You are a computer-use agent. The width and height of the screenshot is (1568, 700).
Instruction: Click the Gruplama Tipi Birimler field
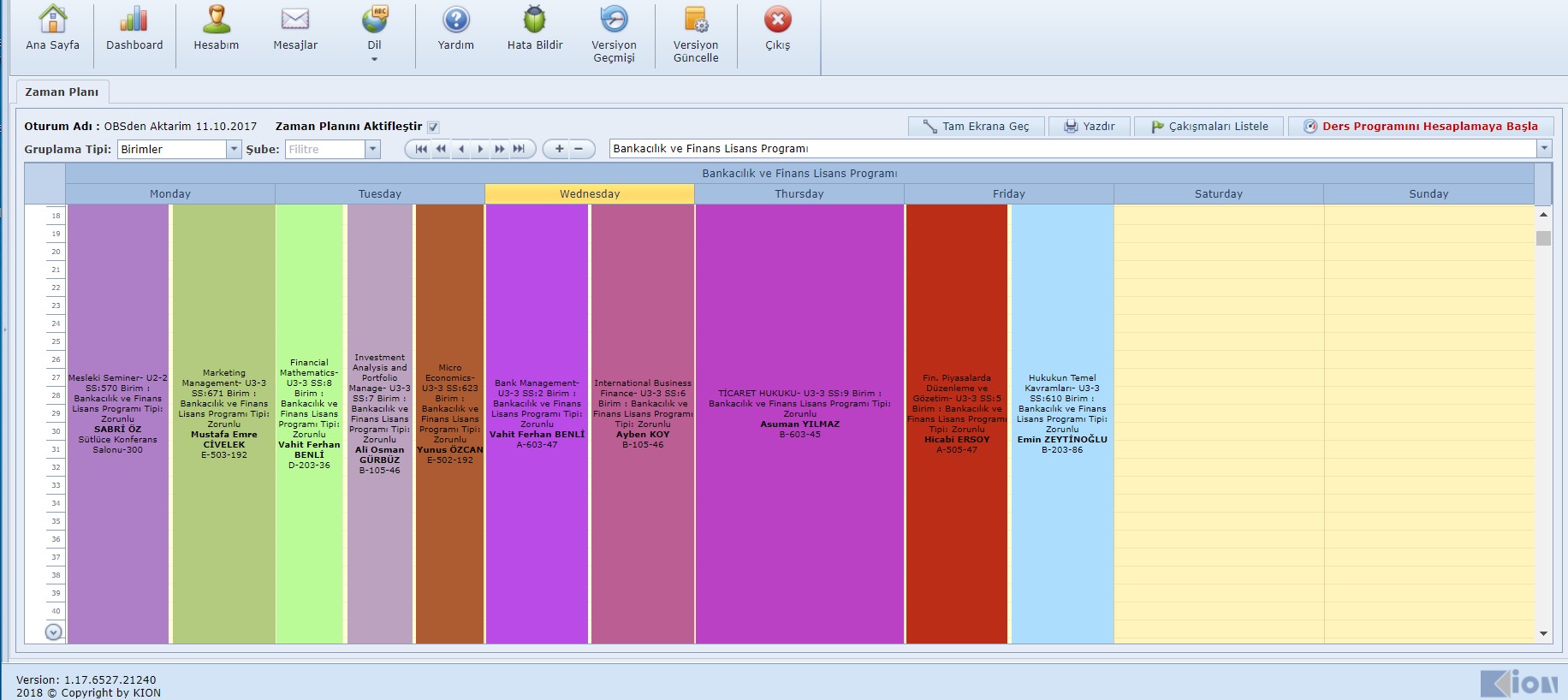click(172, 149)
